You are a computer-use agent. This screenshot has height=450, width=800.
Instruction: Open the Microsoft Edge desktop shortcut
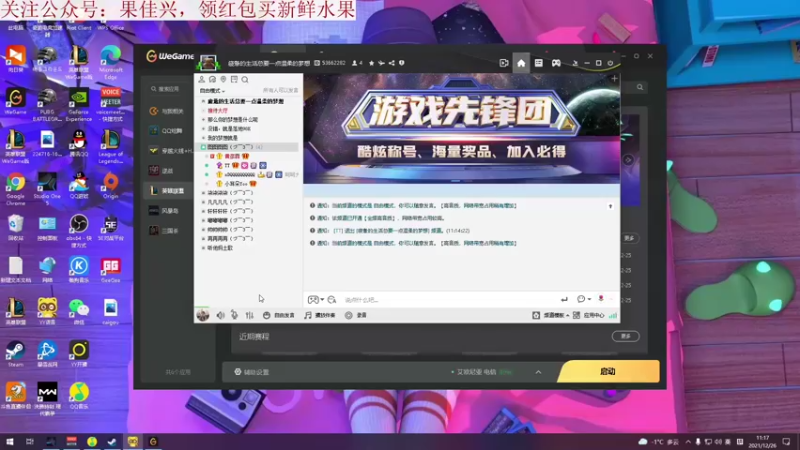click(111, 63)
